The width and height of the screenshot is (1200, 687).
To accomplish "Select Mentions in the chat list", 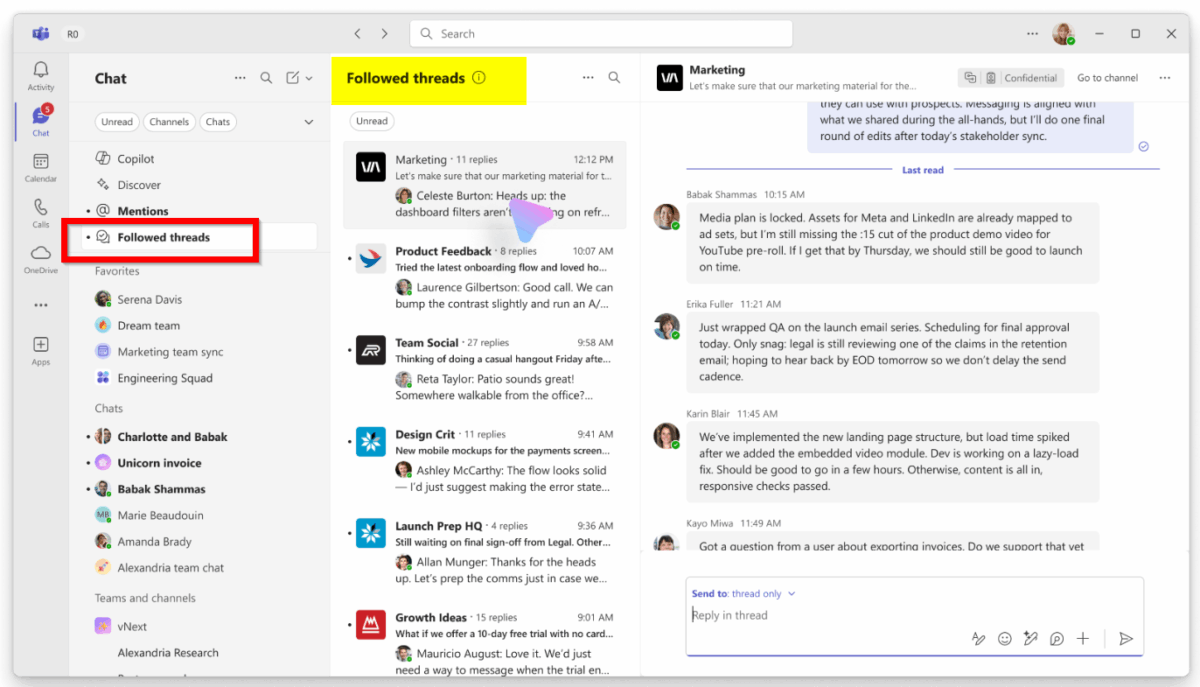I will [x=143, y=211].
